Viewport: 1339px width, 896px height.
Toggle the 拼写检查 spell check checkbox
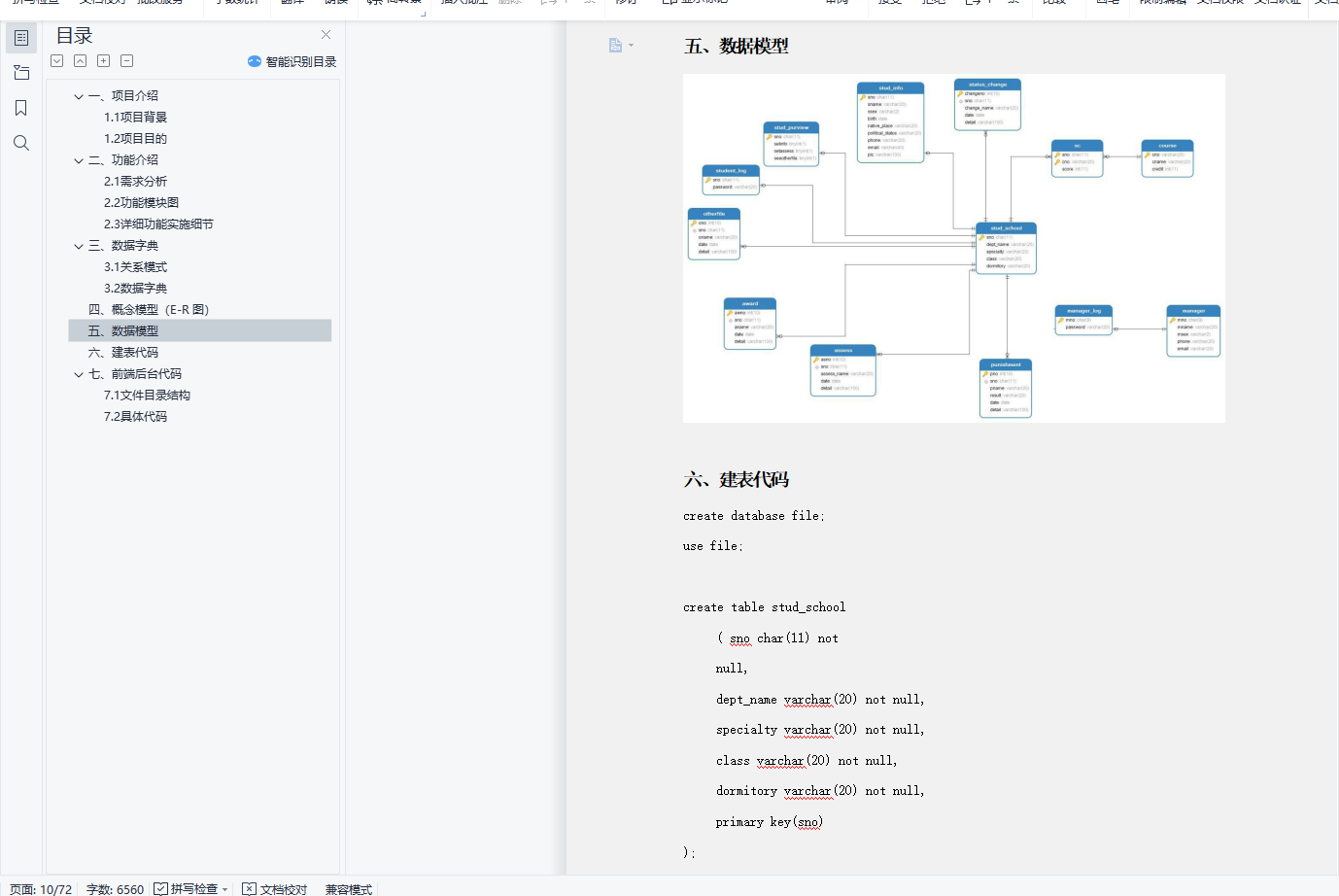[161, 888]
